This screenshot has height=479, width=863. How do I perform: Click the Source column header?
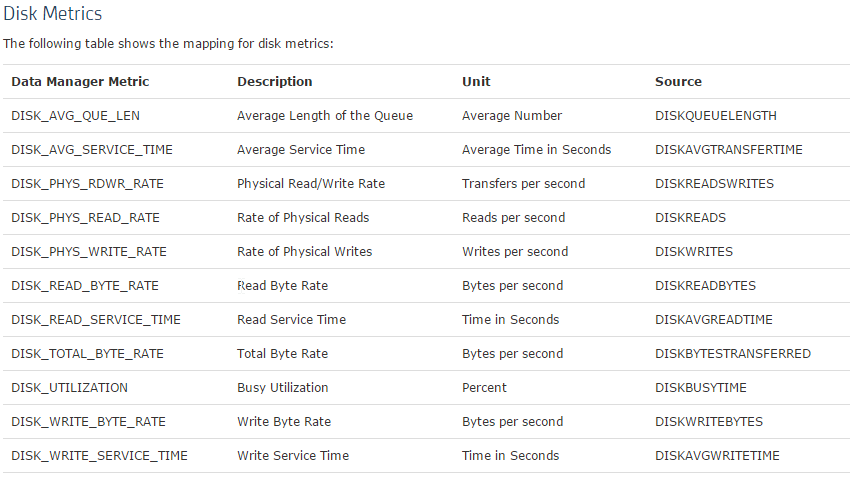pos(678,81)
